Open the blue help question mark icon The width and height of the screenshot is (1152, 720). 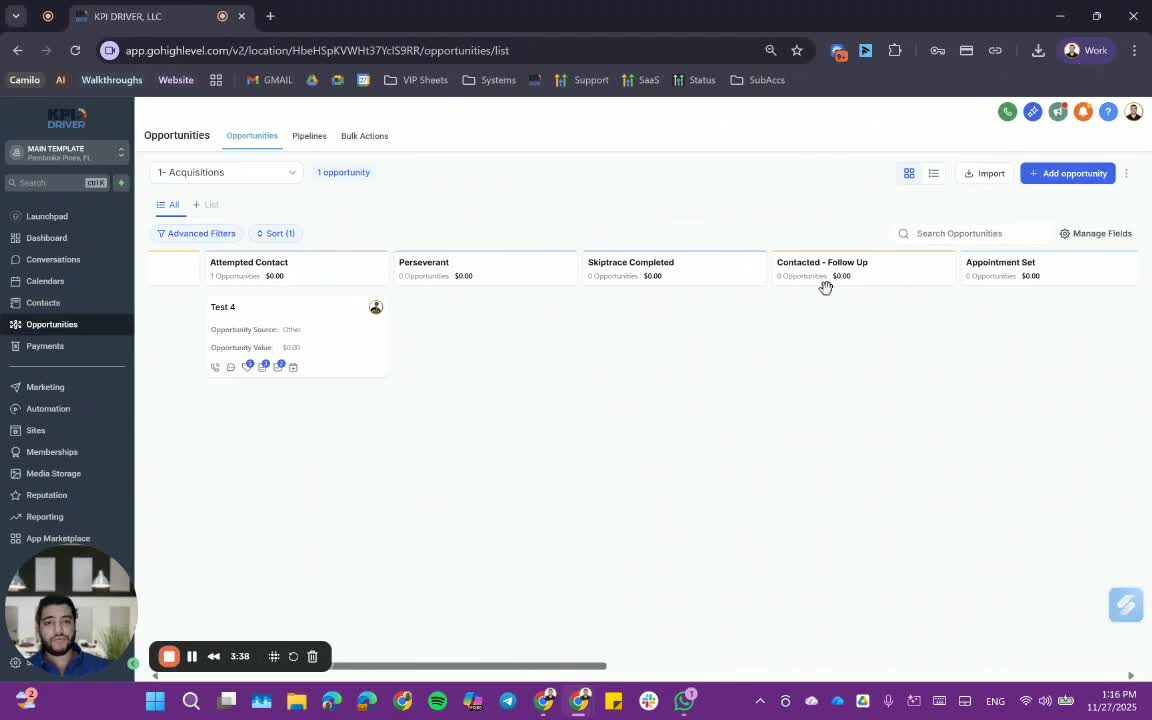point(1108,112)
